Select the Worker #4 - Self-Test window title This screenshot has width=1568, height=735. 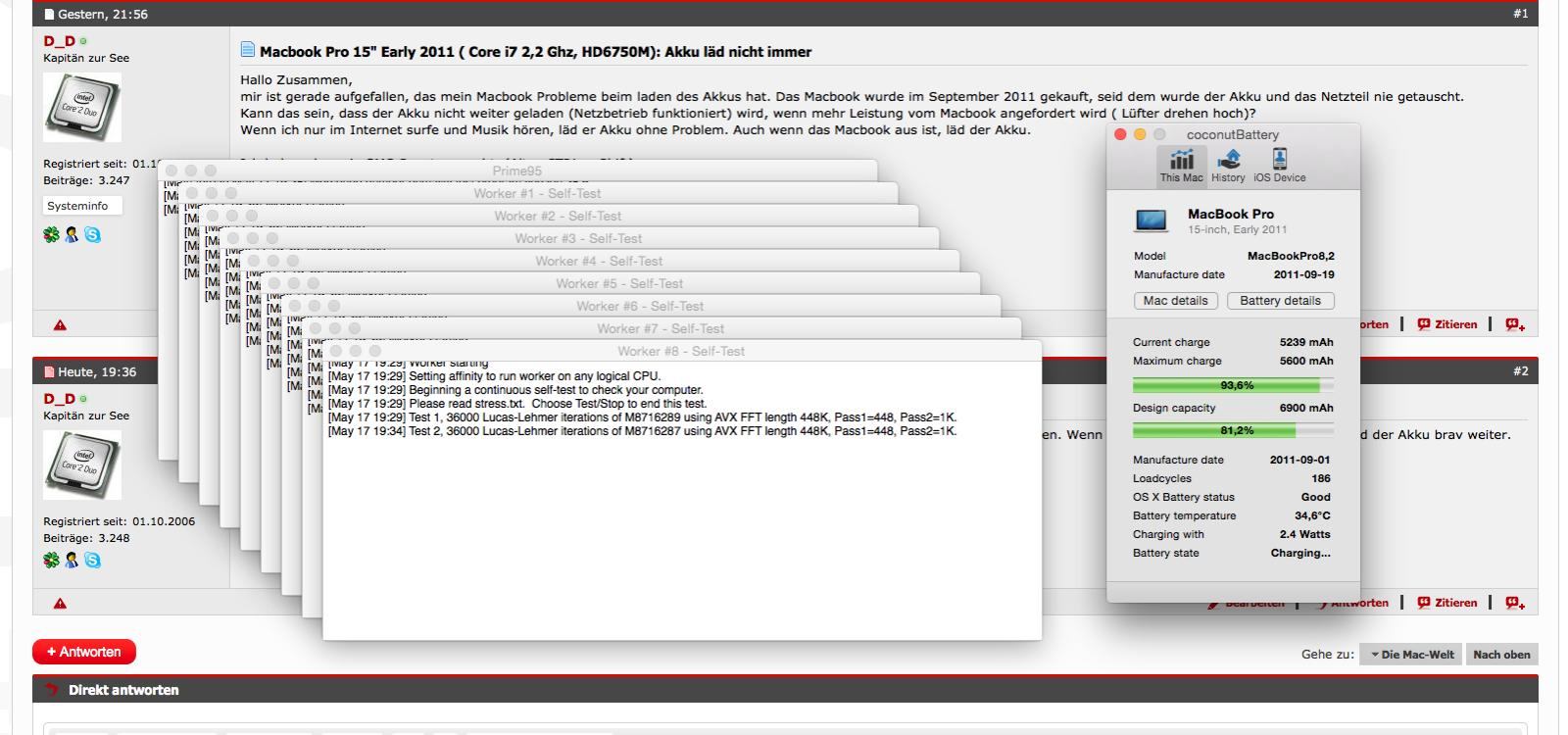pyautogui.click(x=599, y=261)
